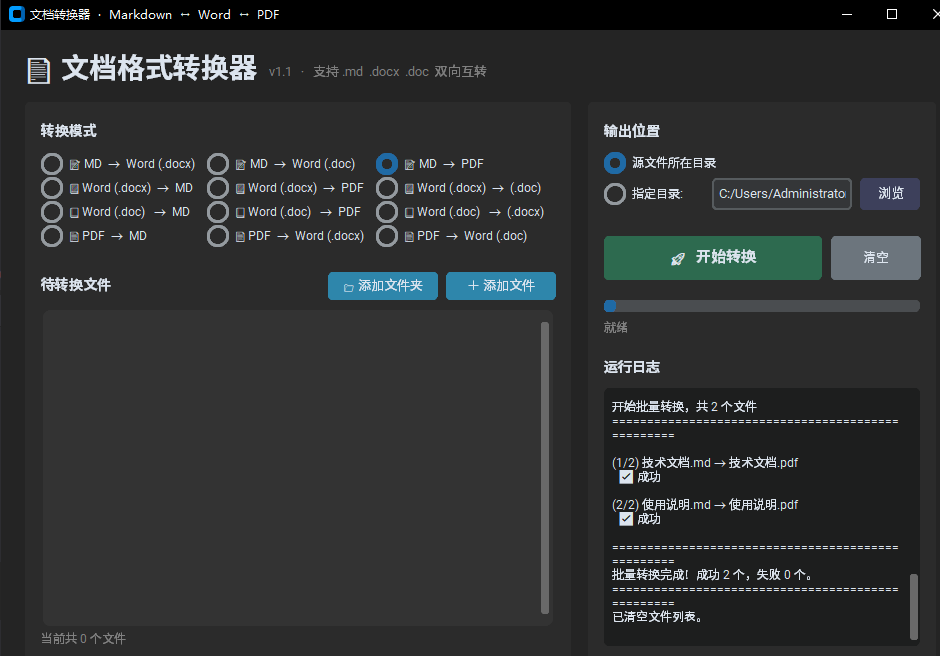Screen dimensions: 940x656
Task: Click the document icon beside 文档格式转换器 title
Action: tap(39, 71)
